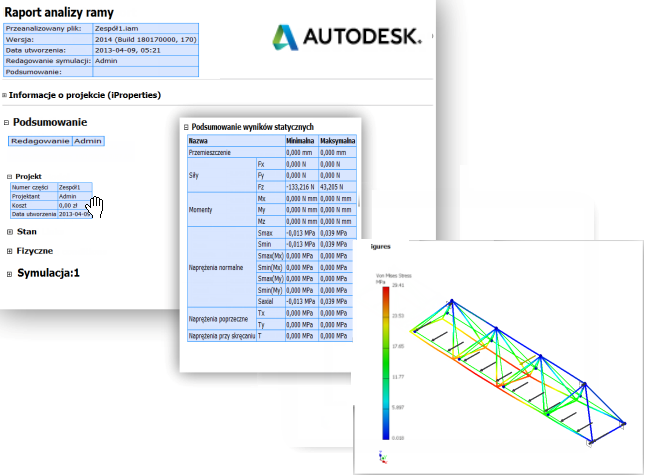Click the 'Podsumowanie:' label cell in header table

(x=48, y=72)
